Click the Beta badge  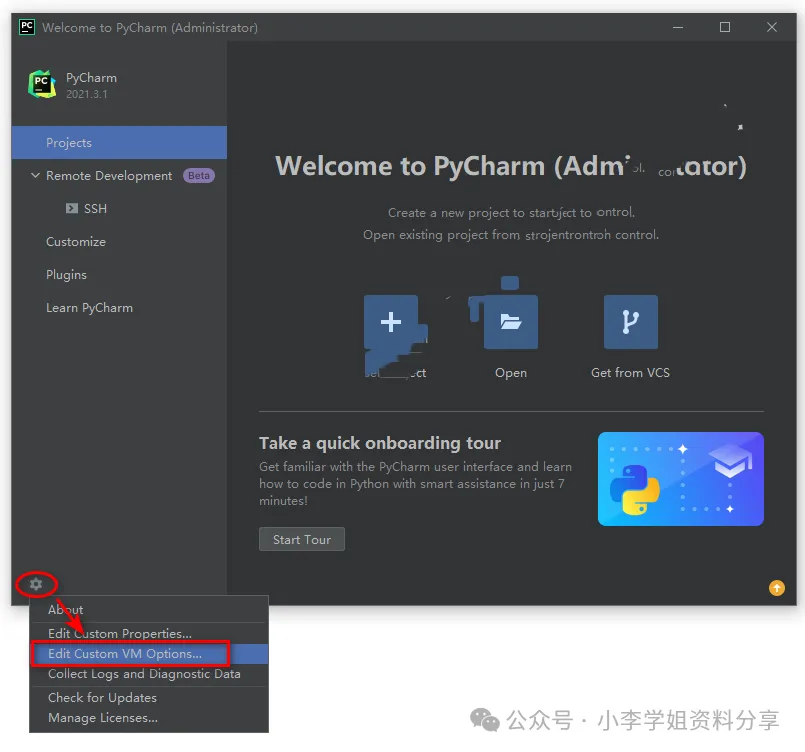point(199,176)
